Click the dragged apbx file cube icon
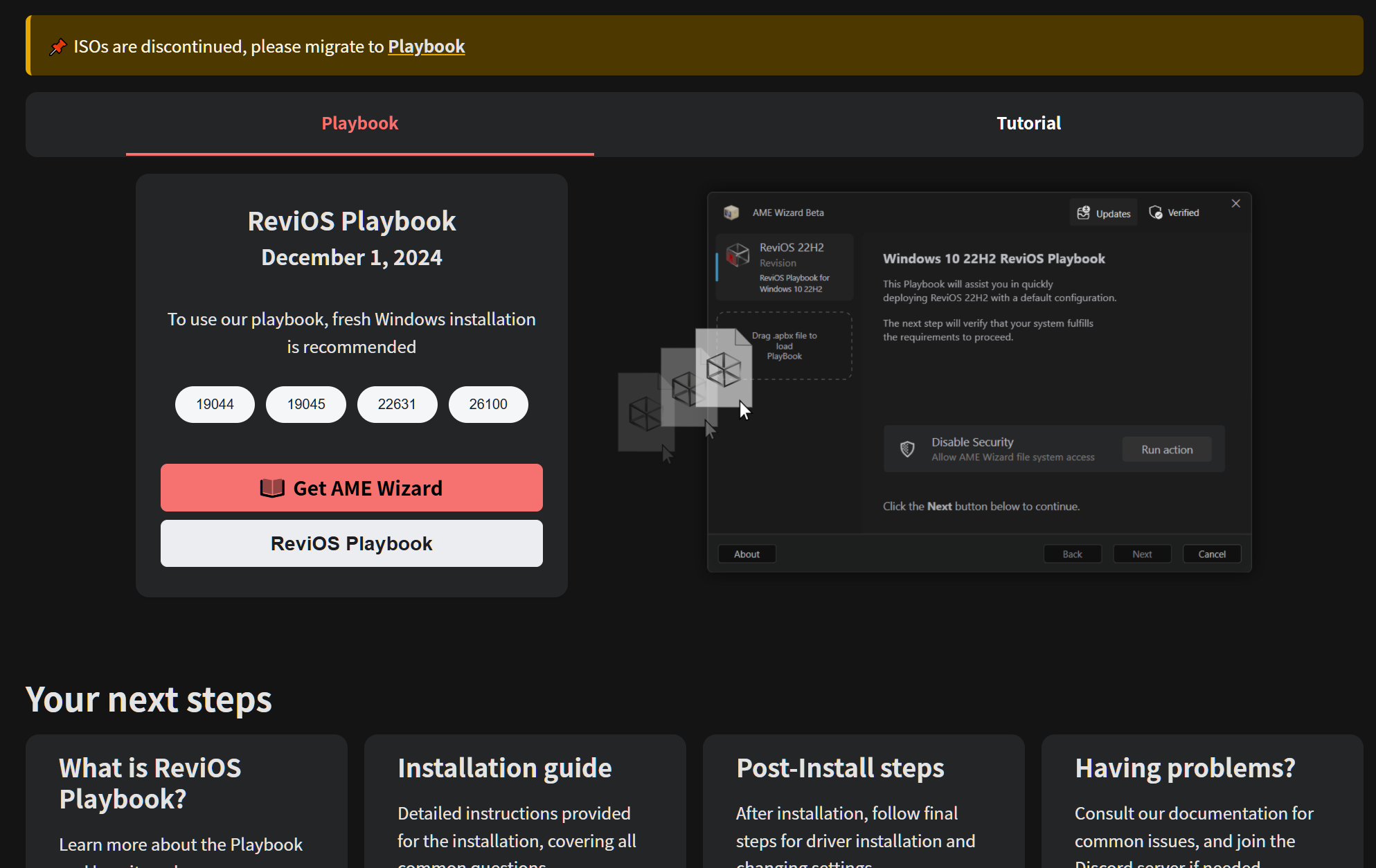This screenshot has width=1376, height=868. (x=723, y=369)
